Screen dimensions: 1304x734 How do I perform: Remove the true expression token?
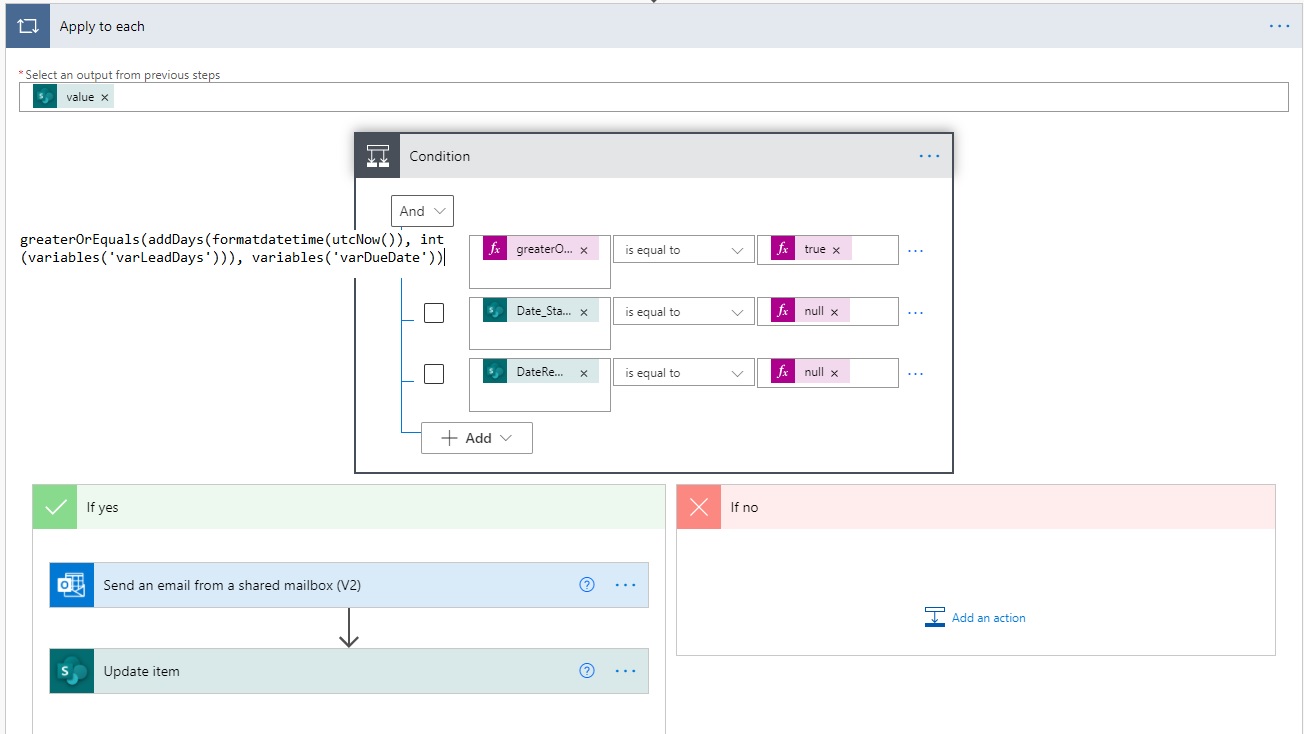(x=836, y=250)
